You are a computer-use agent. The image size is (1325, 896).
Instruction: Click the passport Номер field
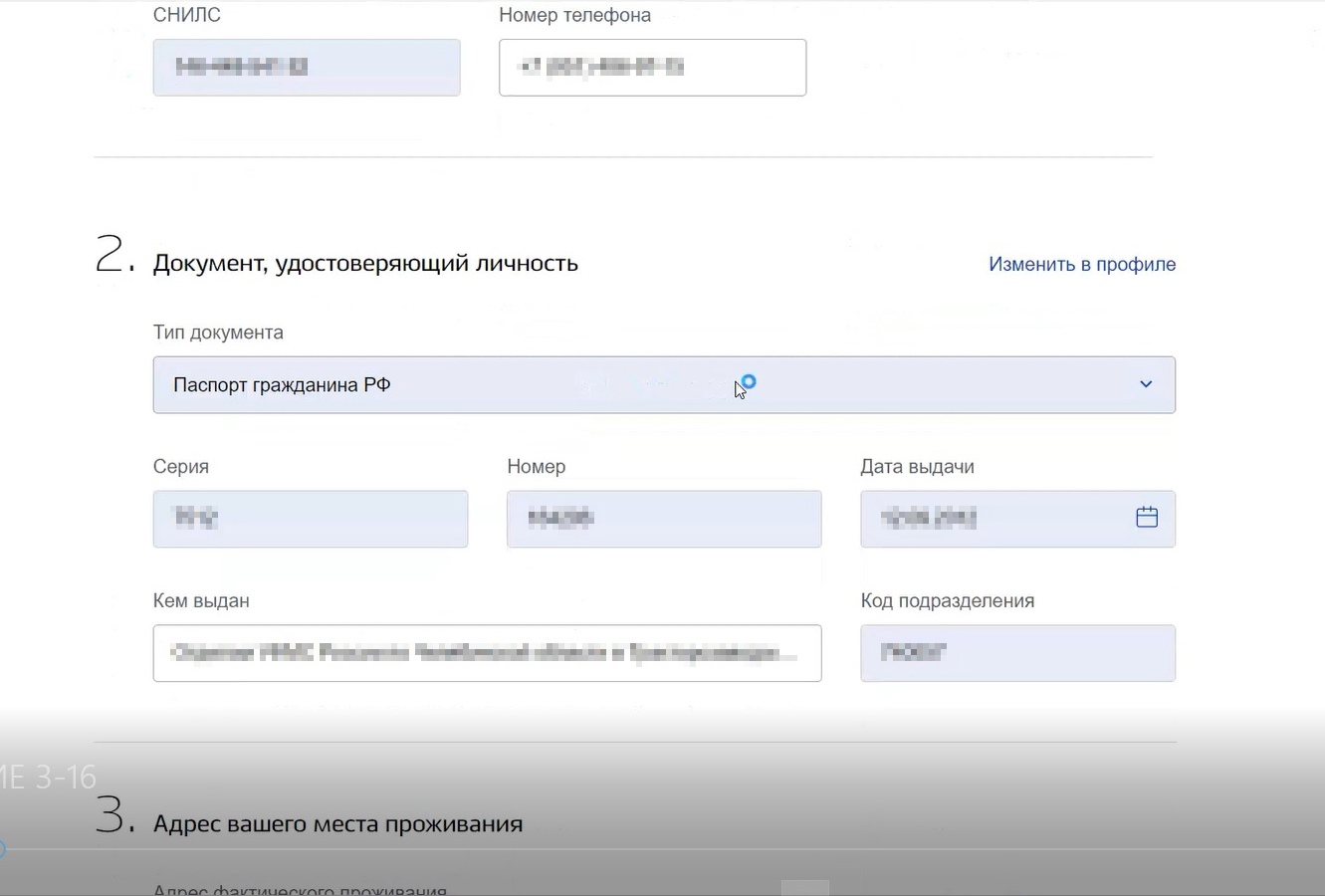coord(664,519)
